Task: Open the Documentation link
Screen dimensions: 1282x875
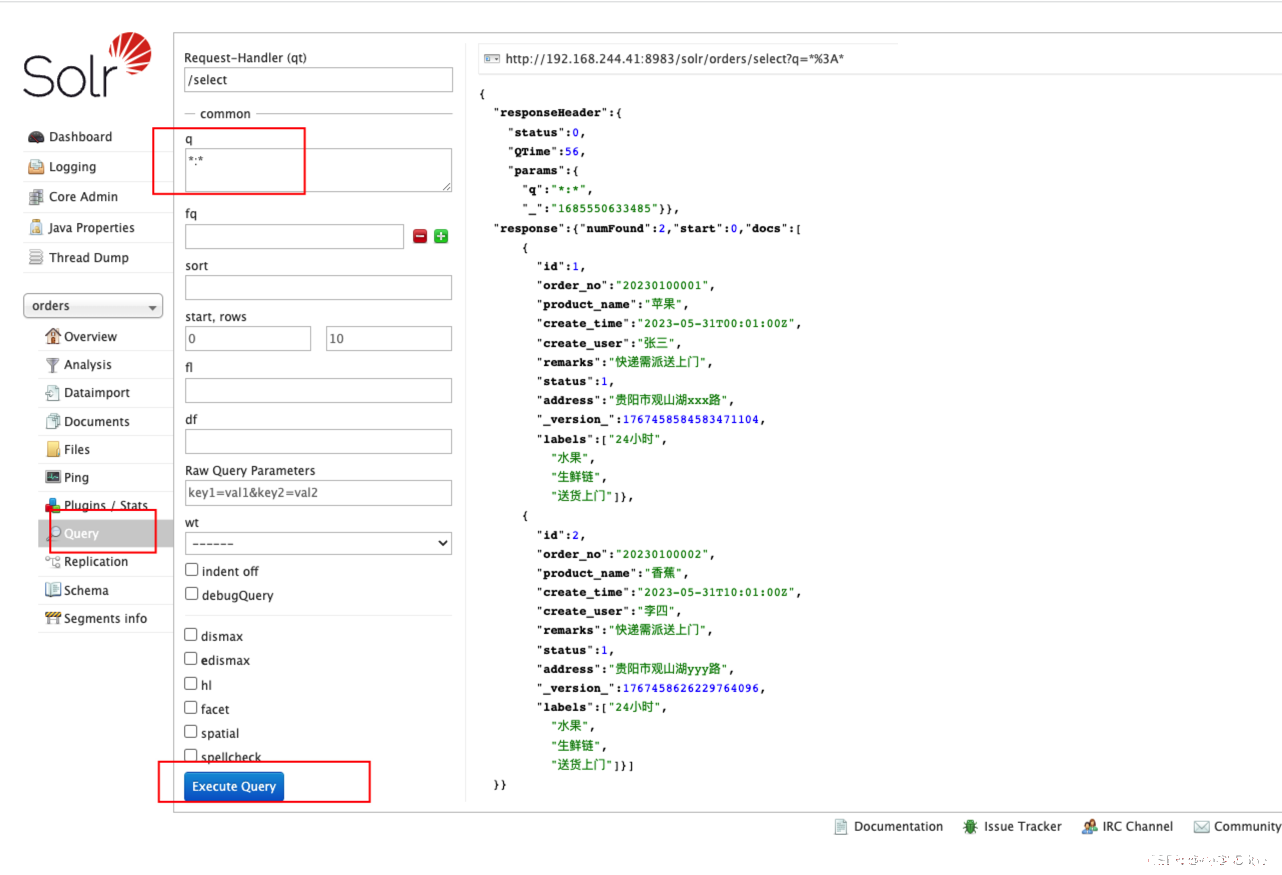Action: click(898, 827)
